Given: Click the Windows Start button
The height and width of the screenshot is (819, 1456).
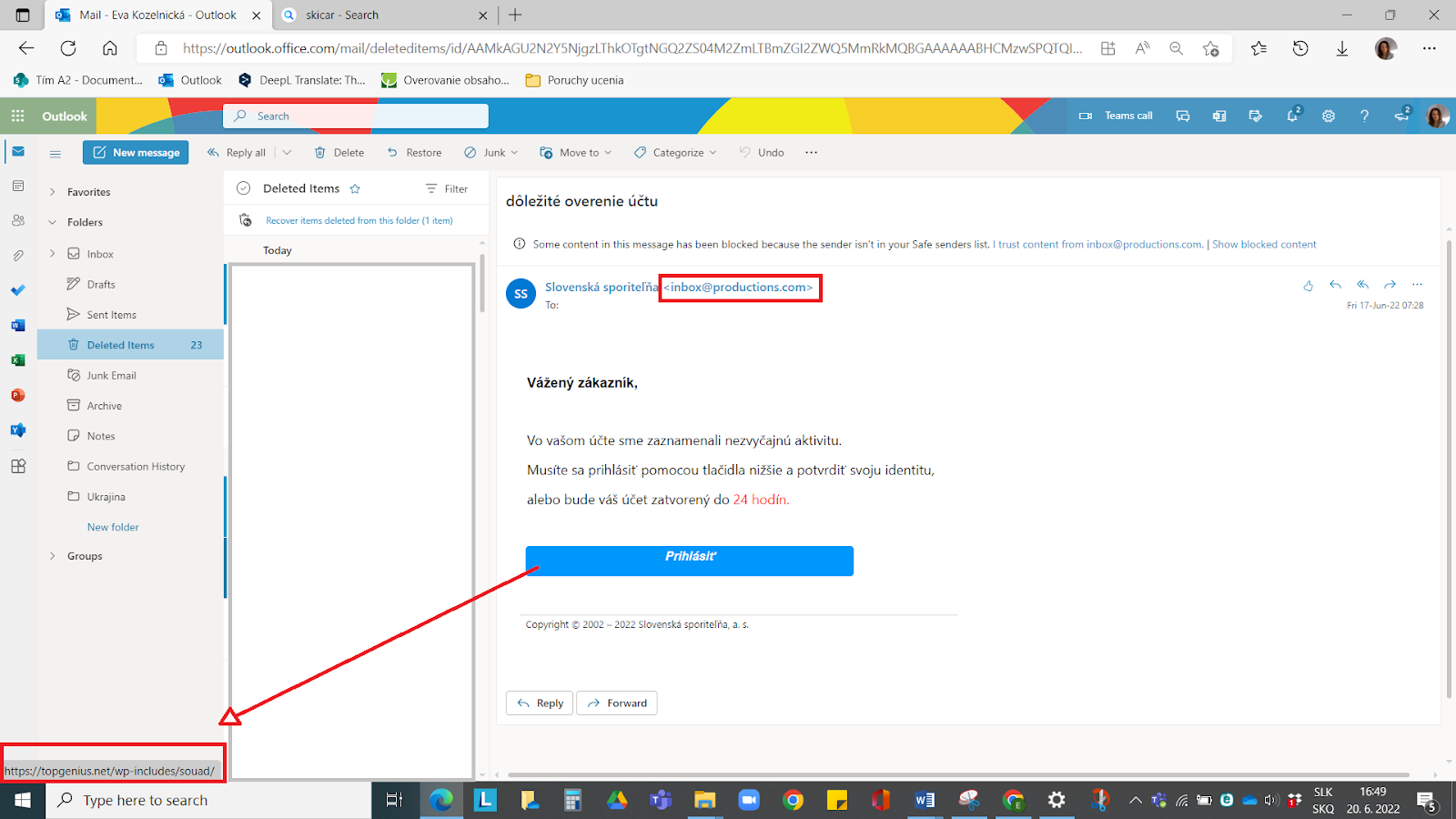Looking at the screenshot, I should pos(23,800).
